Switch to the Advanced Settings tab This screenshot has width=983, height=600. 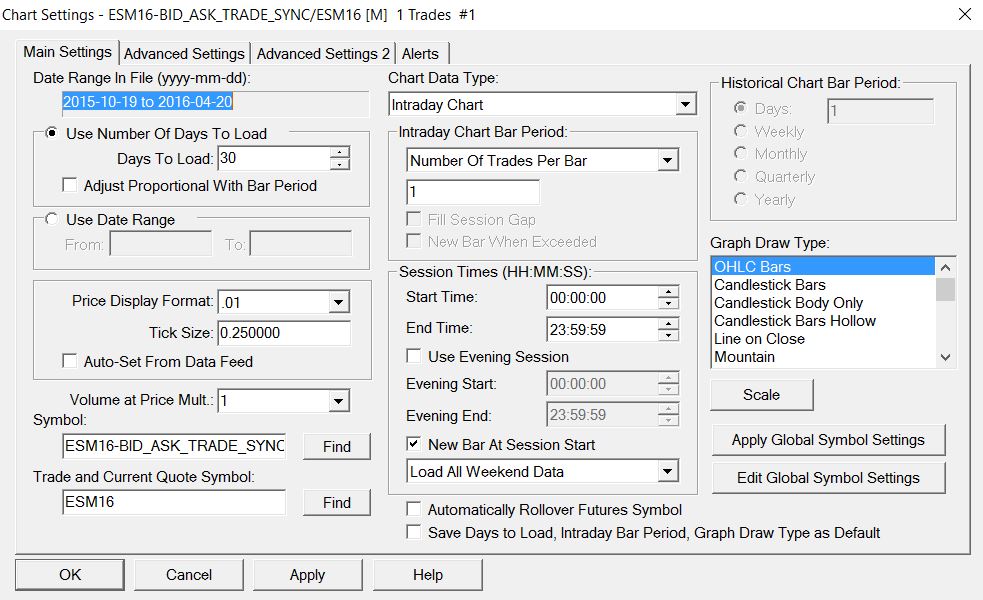click(x=184, y=54)
